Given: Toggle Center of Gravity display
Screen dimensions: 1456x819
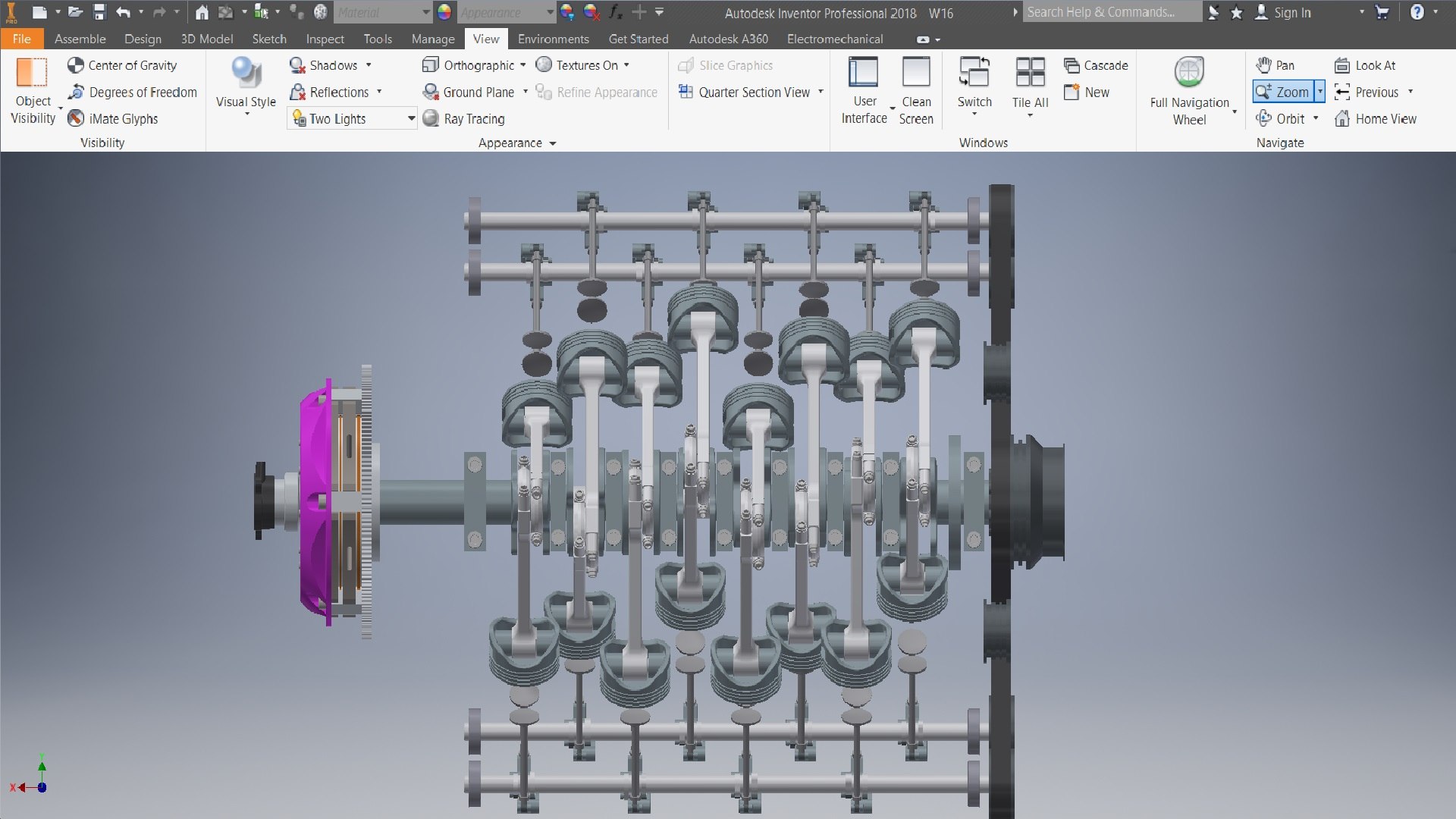Looking at the screenshot, I should click(122, 65).
